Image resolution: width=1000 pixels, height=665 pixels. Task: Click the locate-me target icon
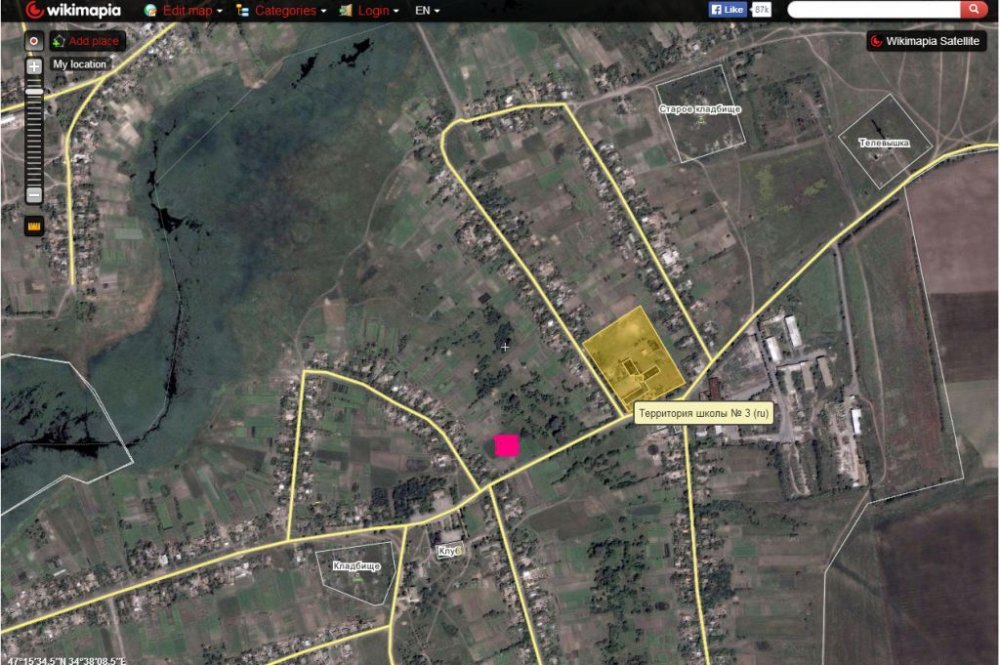click(34, 42)
